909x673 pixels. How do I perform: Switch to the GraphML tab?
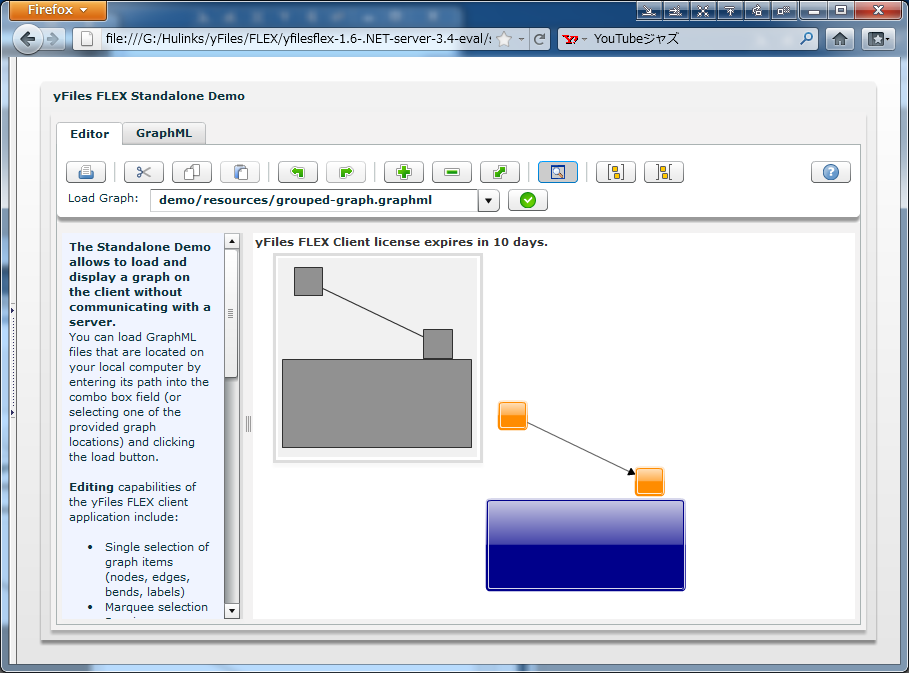click(164, 133)
